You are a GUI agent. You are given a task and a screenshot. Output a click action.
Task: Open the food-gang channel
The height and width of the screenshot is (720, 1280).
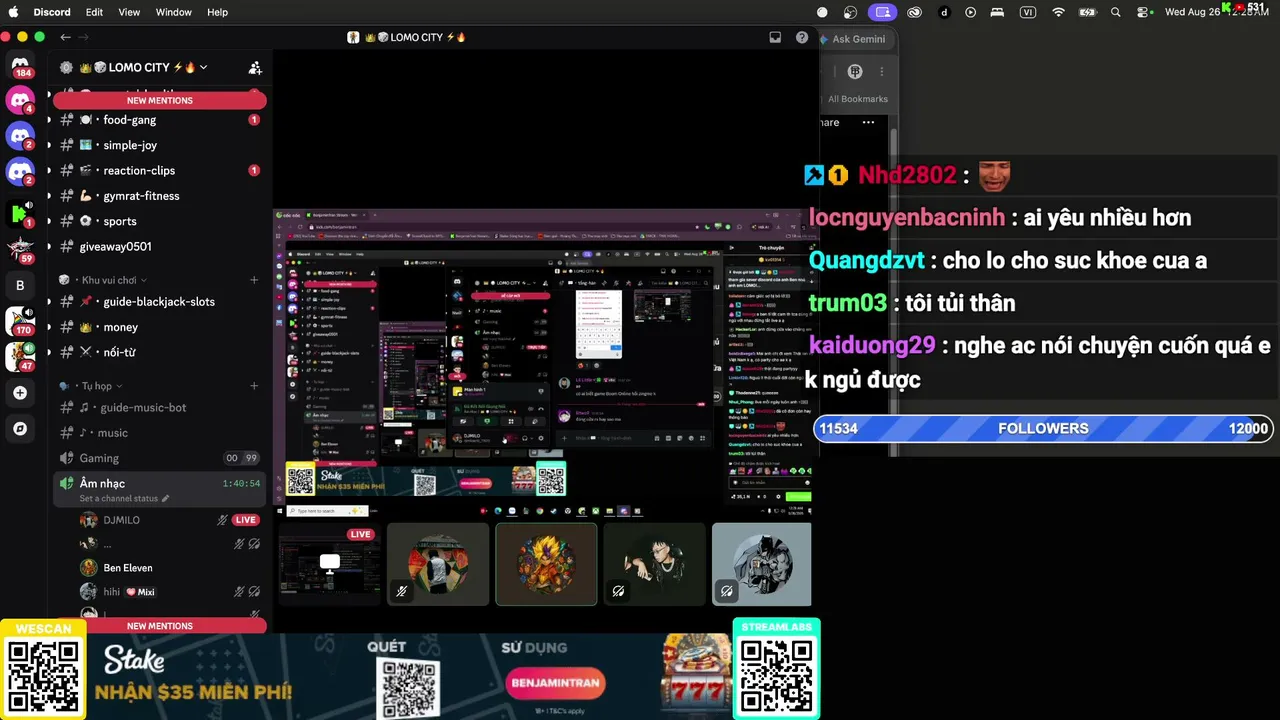point(158,120)
